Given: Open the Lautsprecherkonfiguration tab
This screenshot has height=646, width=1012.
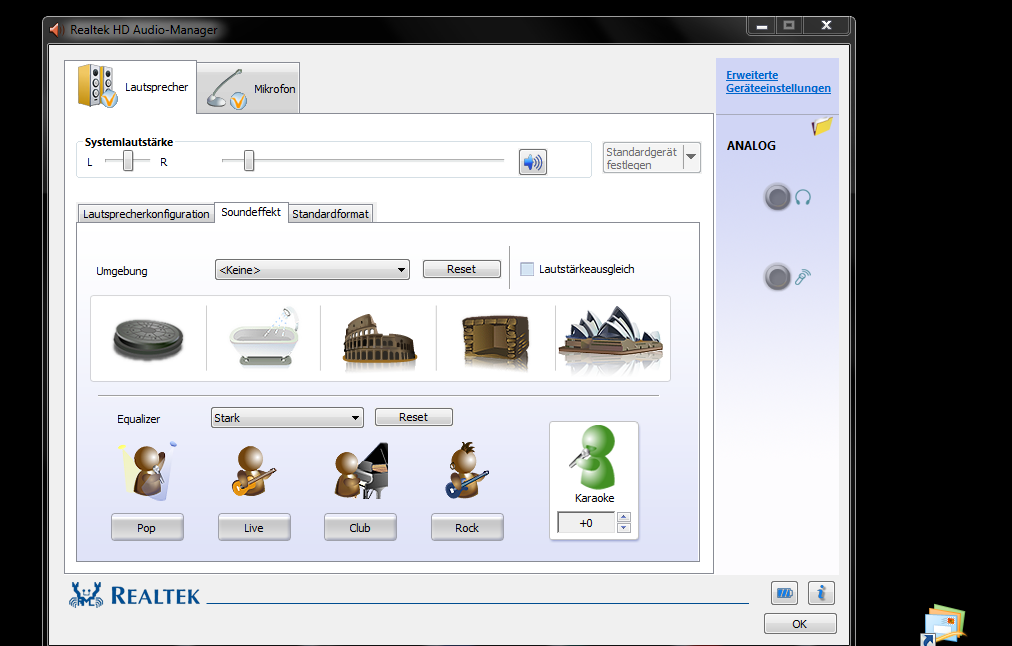Looking at the screenshot, I should tap(146, 214).
